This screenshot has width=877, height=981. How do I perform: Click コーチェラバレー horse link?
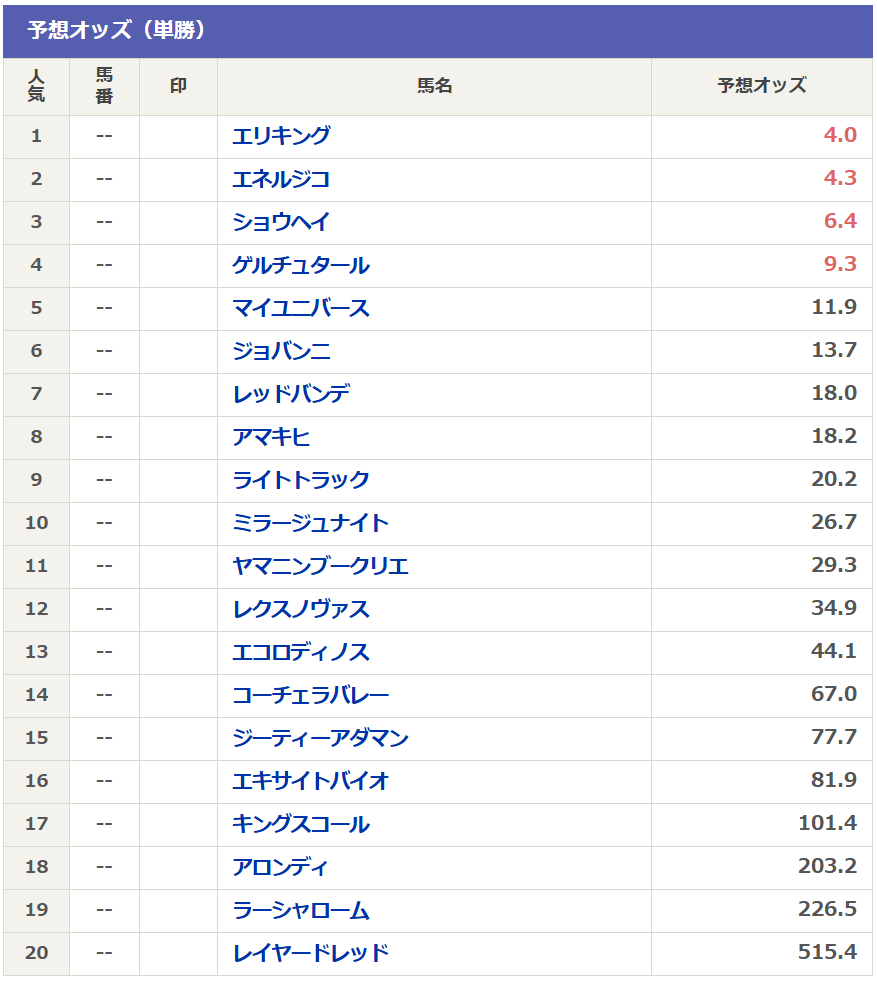310,695
